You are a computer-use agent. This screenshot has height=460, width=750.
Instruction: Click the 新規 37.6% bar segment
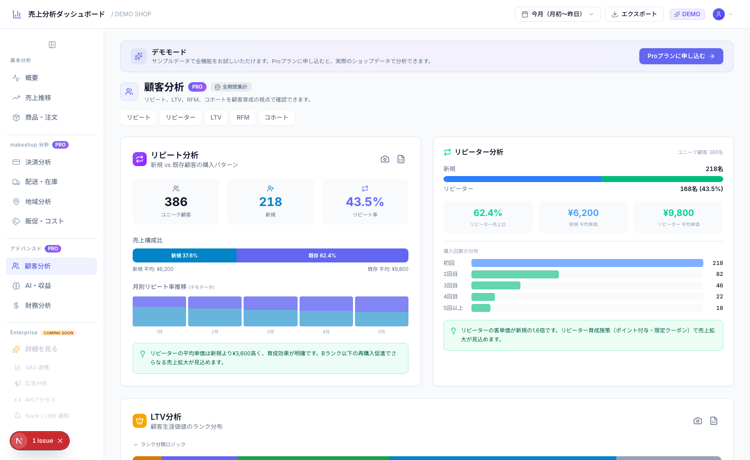pyautogui.click(x=185, y=255)
